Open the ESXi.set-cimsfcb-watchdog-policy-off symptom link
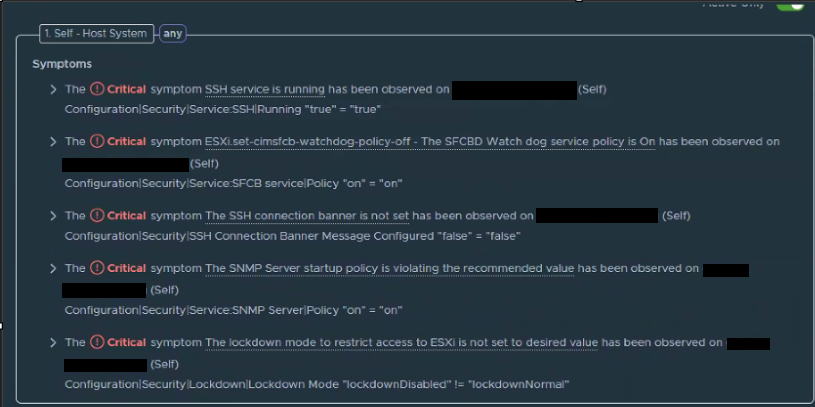 pos(430,141)
